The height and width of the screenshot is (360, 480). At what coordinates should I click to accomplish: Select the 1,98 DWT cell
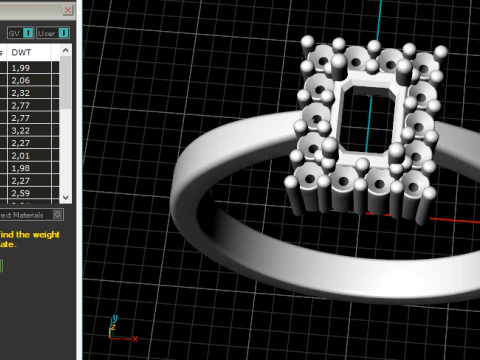click(x=29, y=168)
